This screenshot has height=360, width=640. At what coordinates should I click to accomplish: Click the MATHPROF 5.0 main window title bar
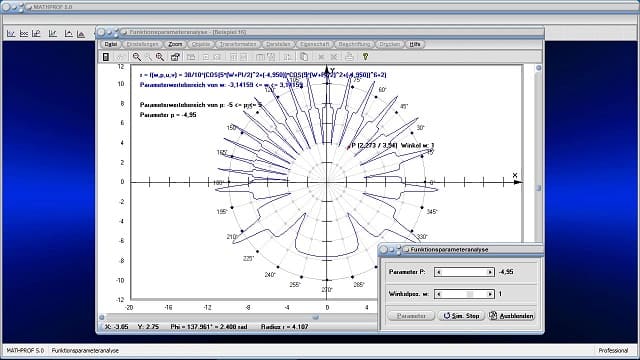coord(320,7)
